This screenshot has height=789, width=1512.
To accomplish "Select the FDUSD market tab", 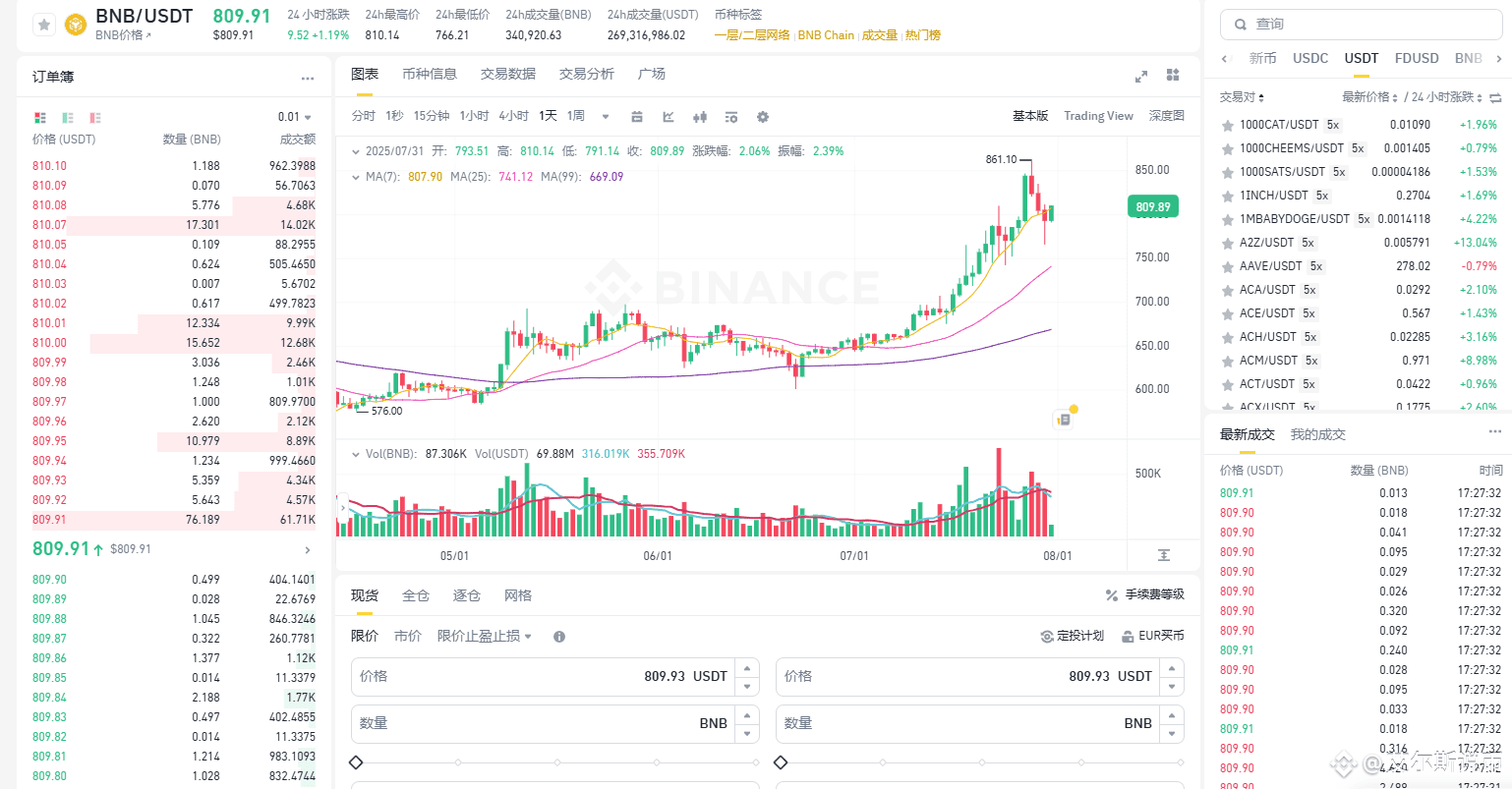I will point(1417,58).
